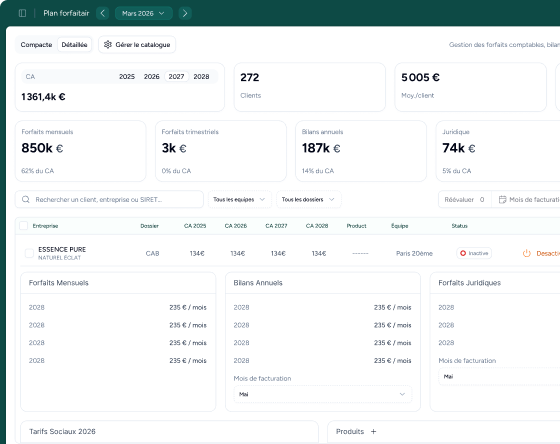
Task: Toggle the sidebar panel icon
Action: [x=22, y=13]
